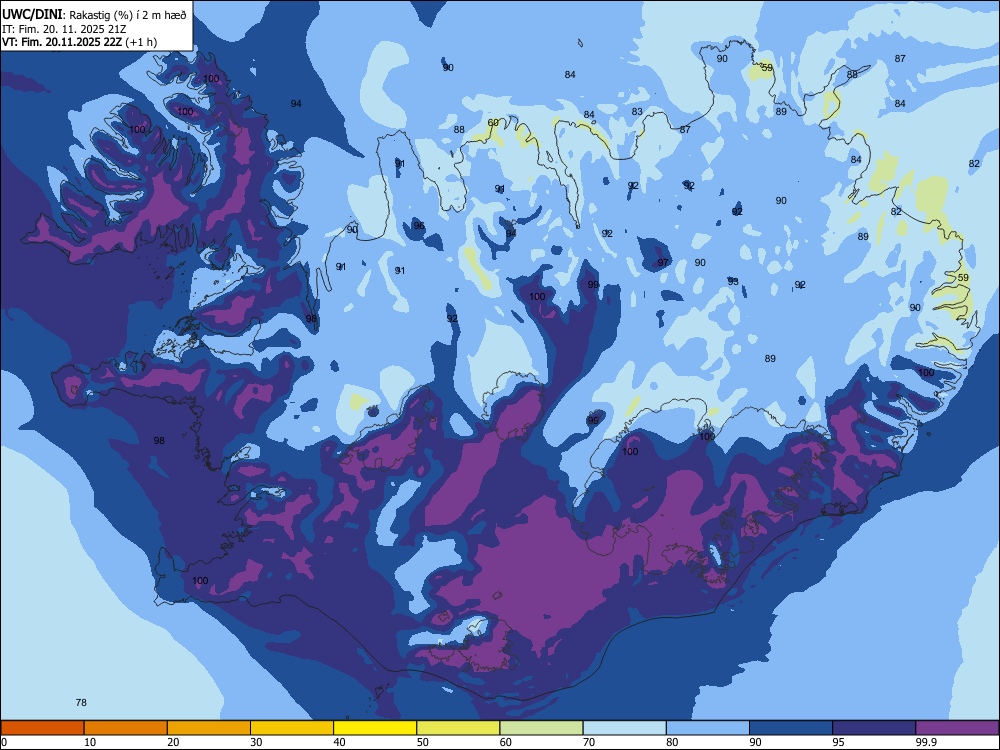Screen dimensions: 1000x750
Task: Click the pale blue 70–80 legend swatch
Action: pos(624,728)
